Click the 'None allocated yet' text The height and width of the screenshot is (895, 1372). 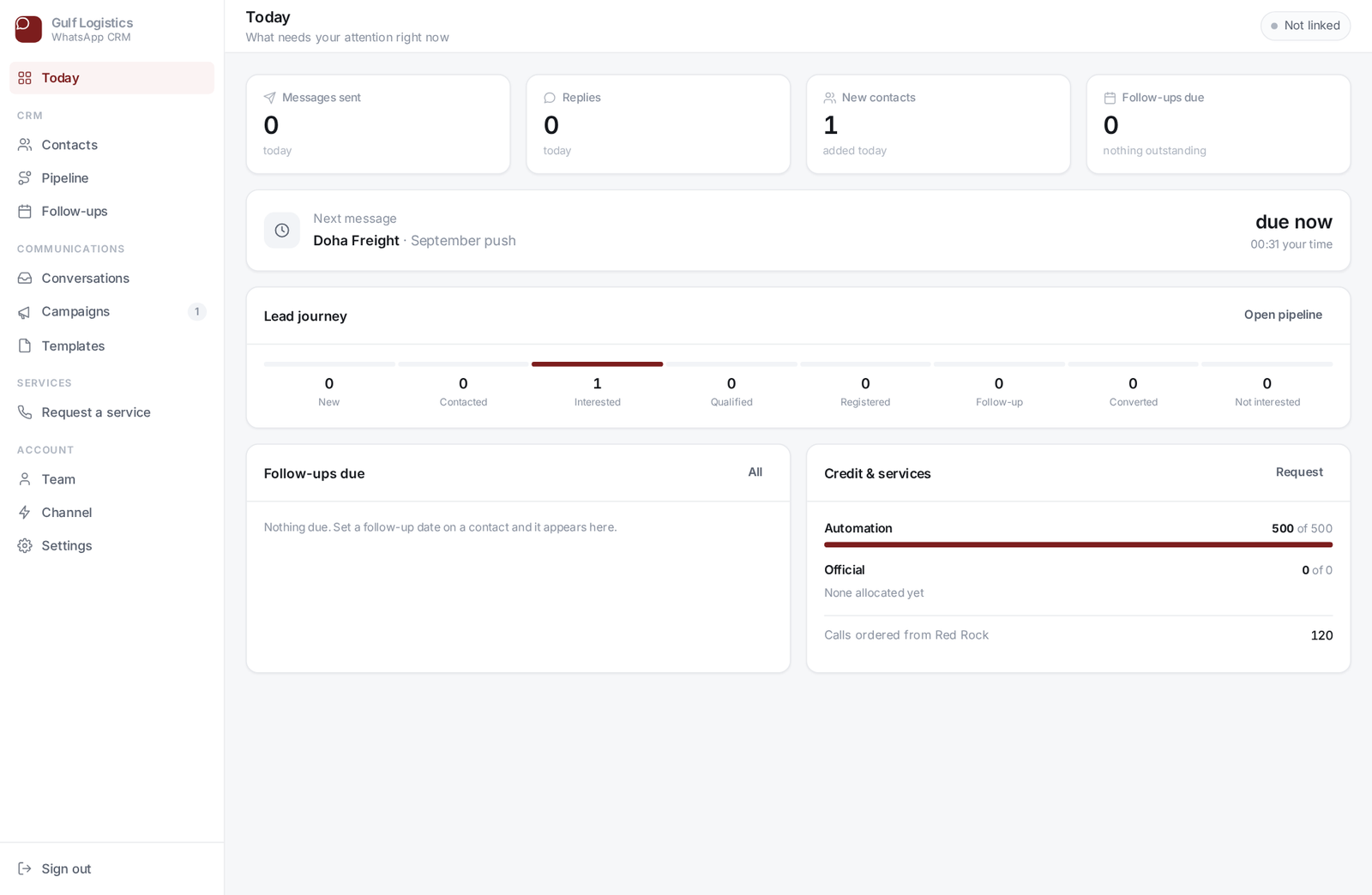(874, 593)
